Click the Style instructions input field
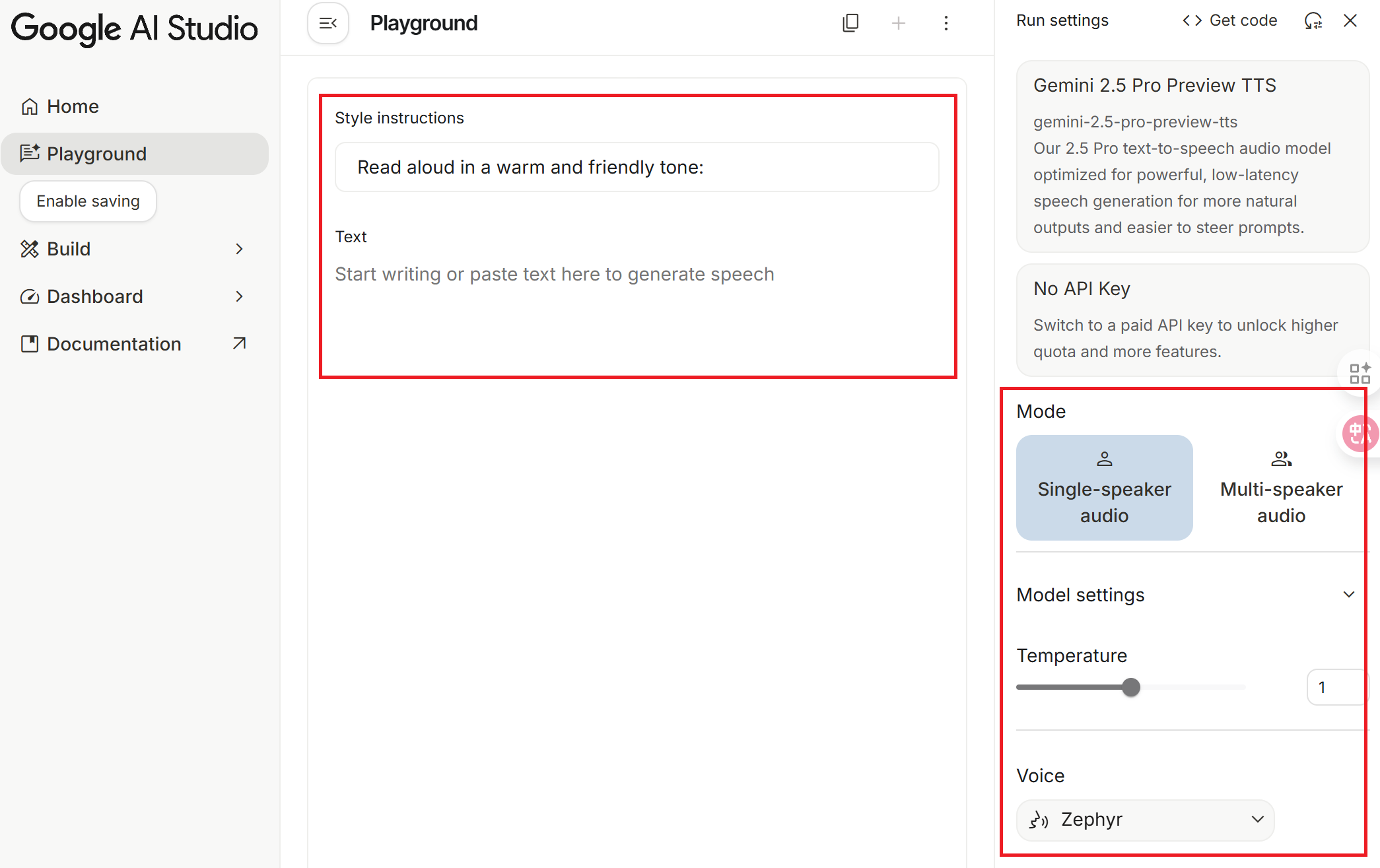 [x=637, y=168]
